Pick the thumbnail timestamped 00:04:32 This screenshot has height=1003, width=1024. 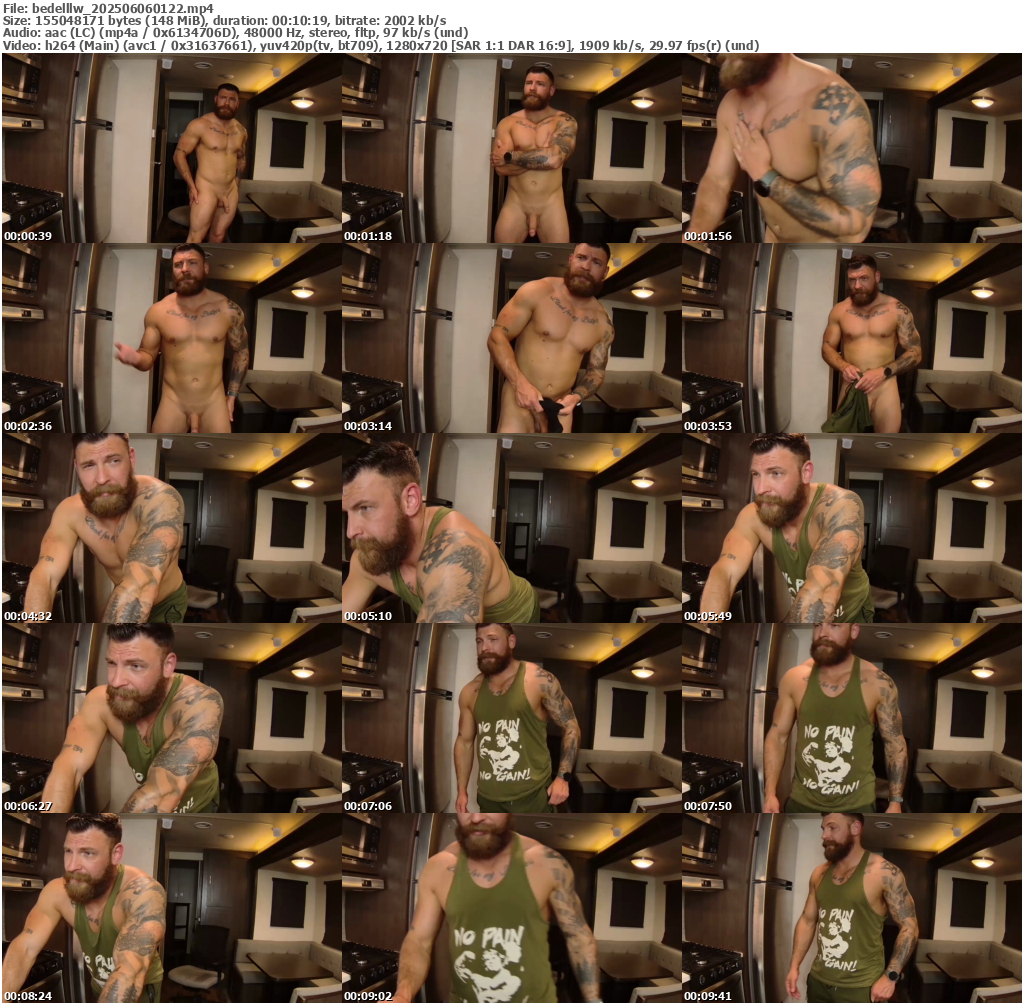[x=172, y=528]
